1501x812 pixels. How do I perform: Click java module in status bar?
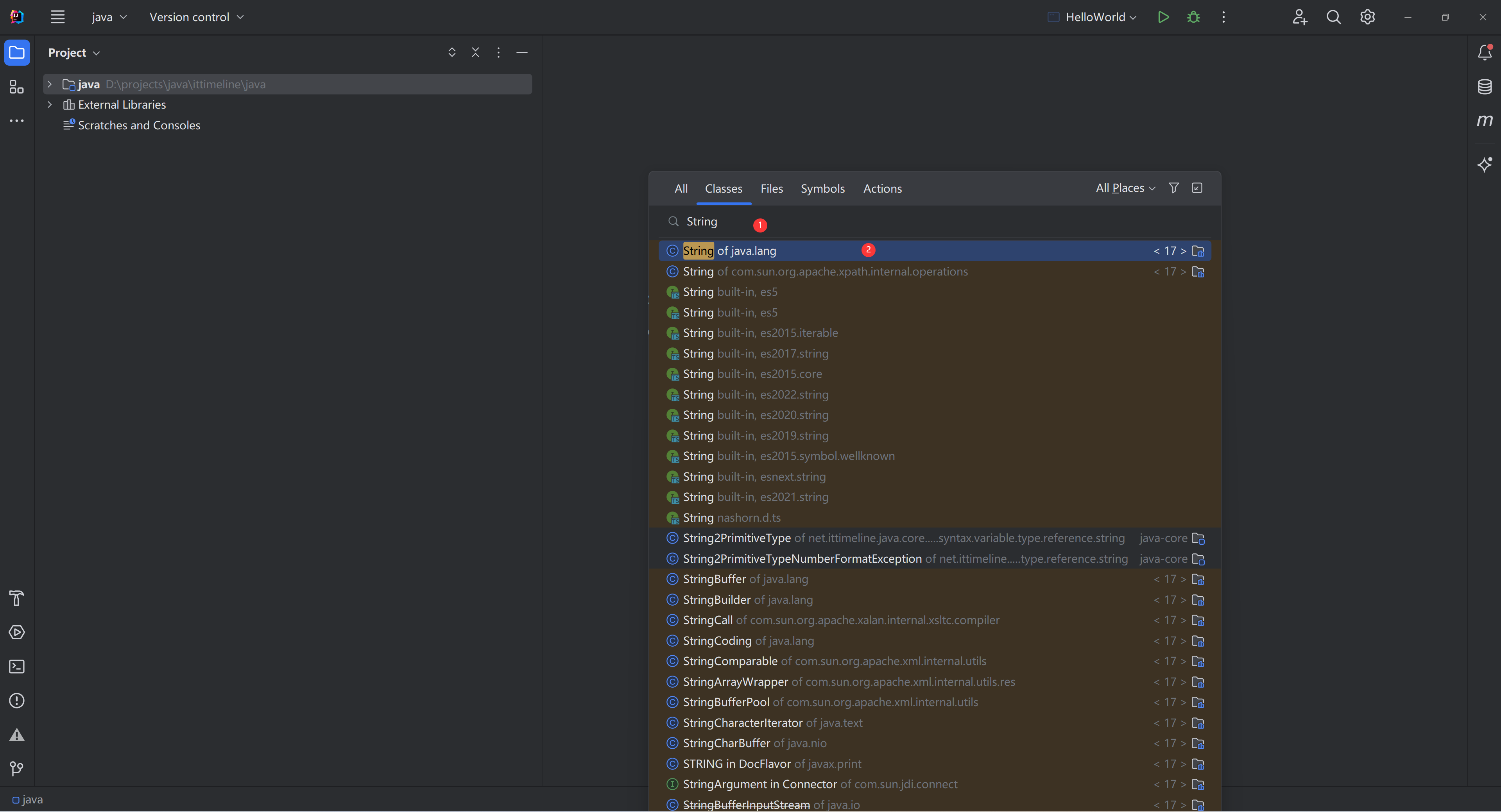[27, 800]
